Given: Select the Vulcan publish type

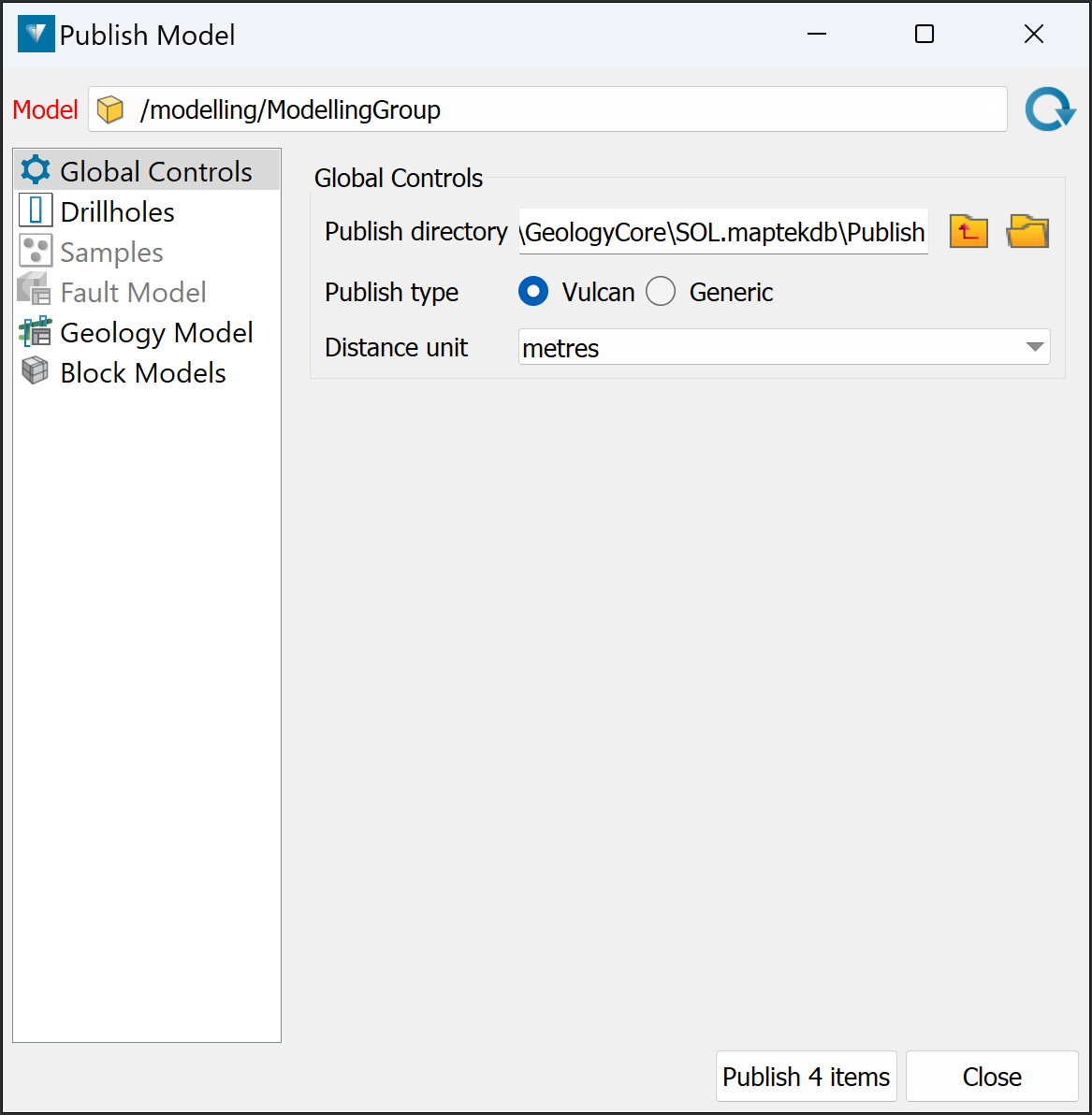Looking at the screenshot, I should click(533, 292).
